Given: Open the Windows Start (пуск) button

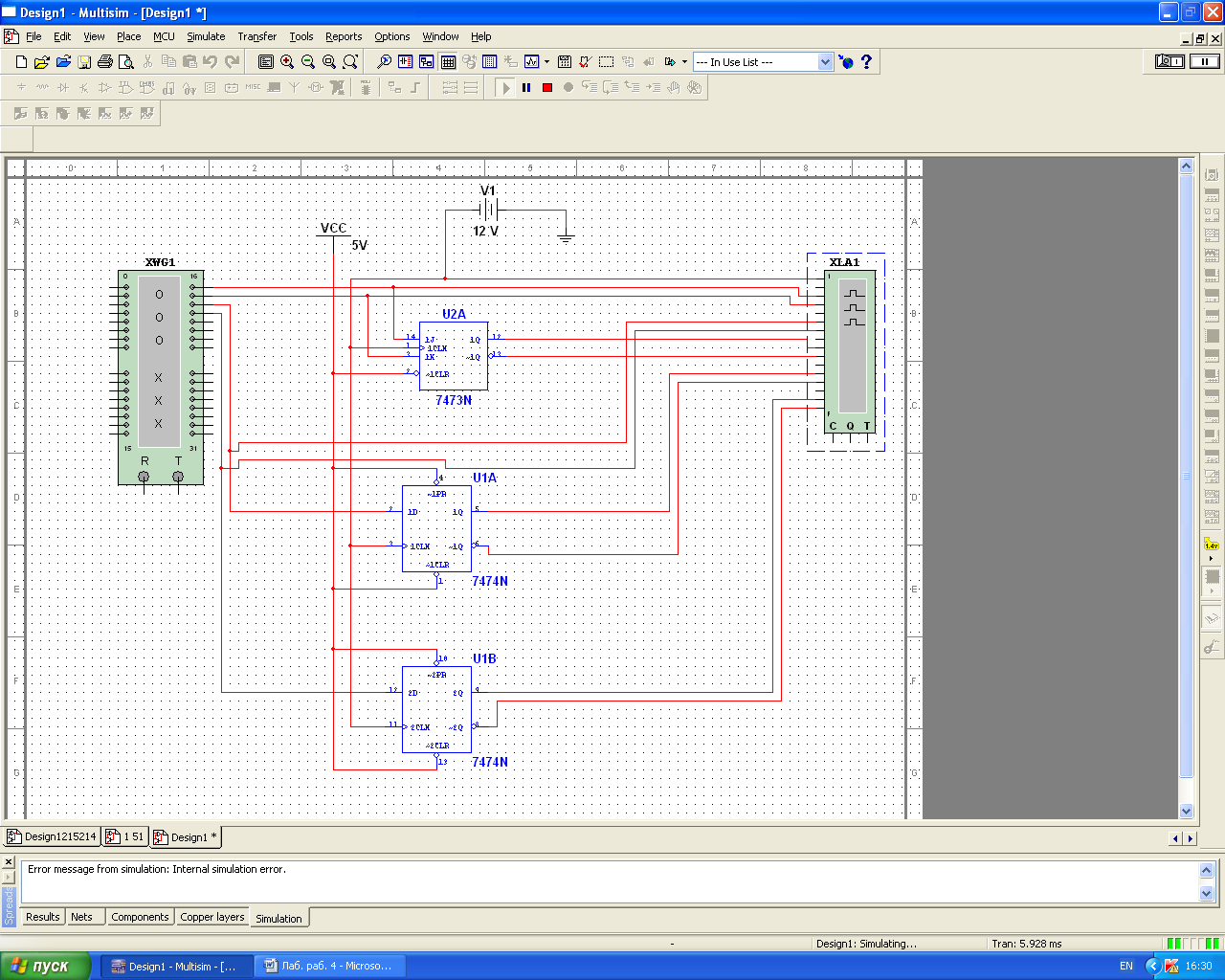Looking at the screenshot, I should (x=45, y=966).
